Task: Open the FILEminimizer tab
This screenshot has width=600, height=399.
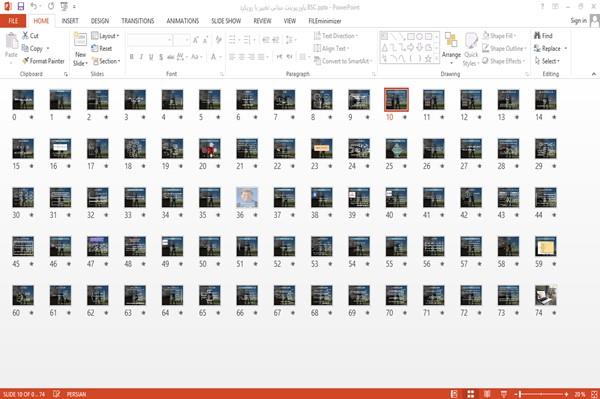Action: pos(324,21)
